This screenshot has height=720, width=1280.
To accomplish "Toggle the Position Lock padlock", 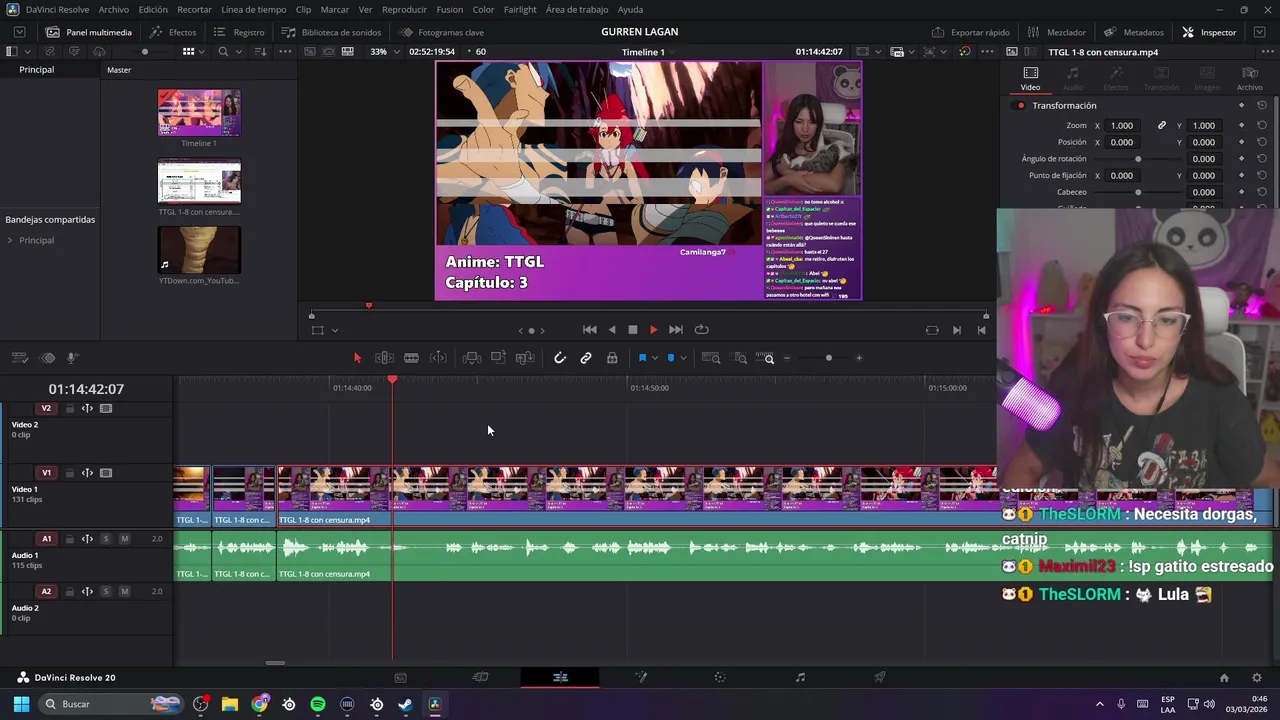I will pyautogui.click(x=612, y=358).
